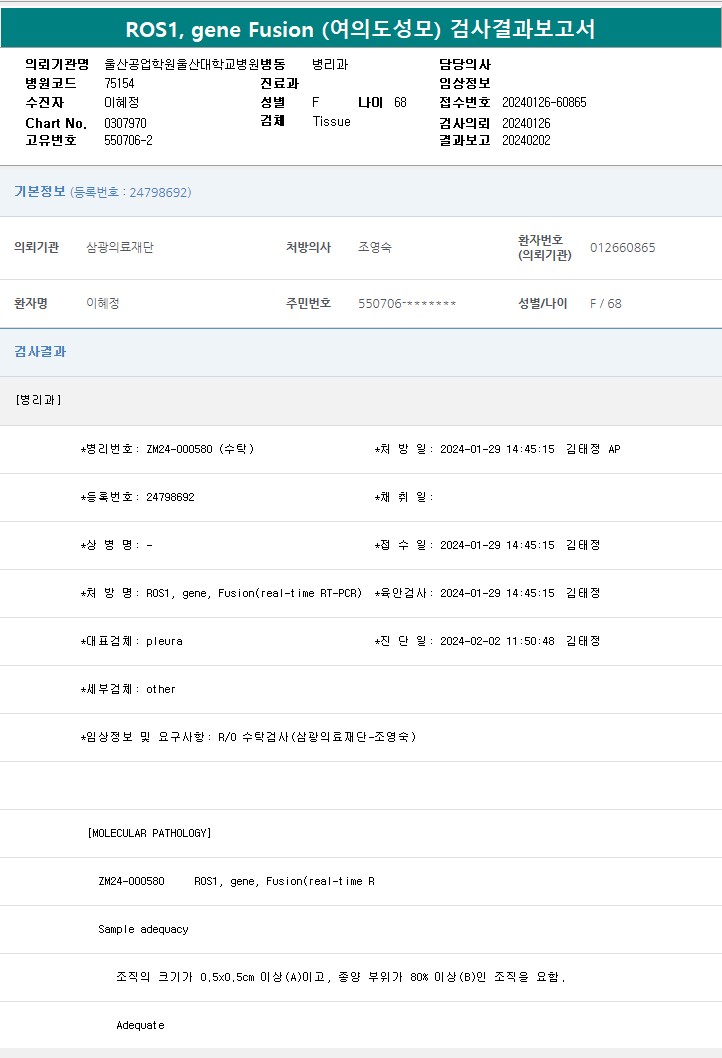The height and width of the screenshot is (1058, 722).
Task: Select the 검사결과 section header
Action: click(40, 352)
